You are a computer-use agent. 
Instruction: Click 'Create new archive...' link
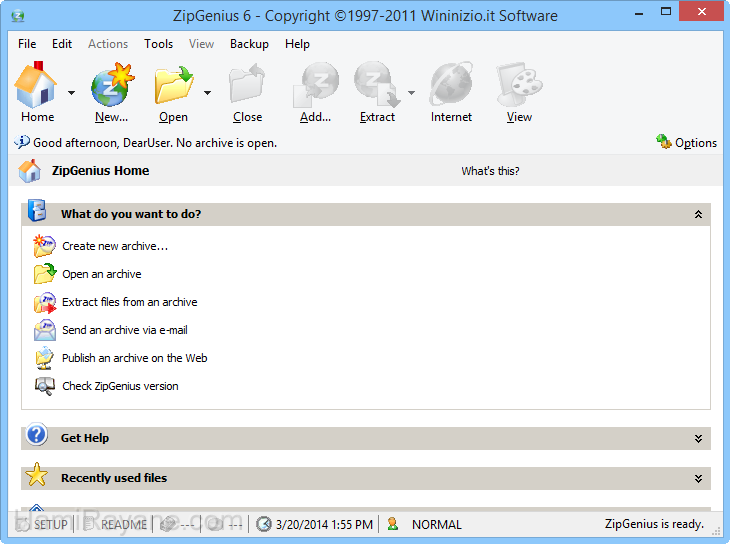coord(114,246)
